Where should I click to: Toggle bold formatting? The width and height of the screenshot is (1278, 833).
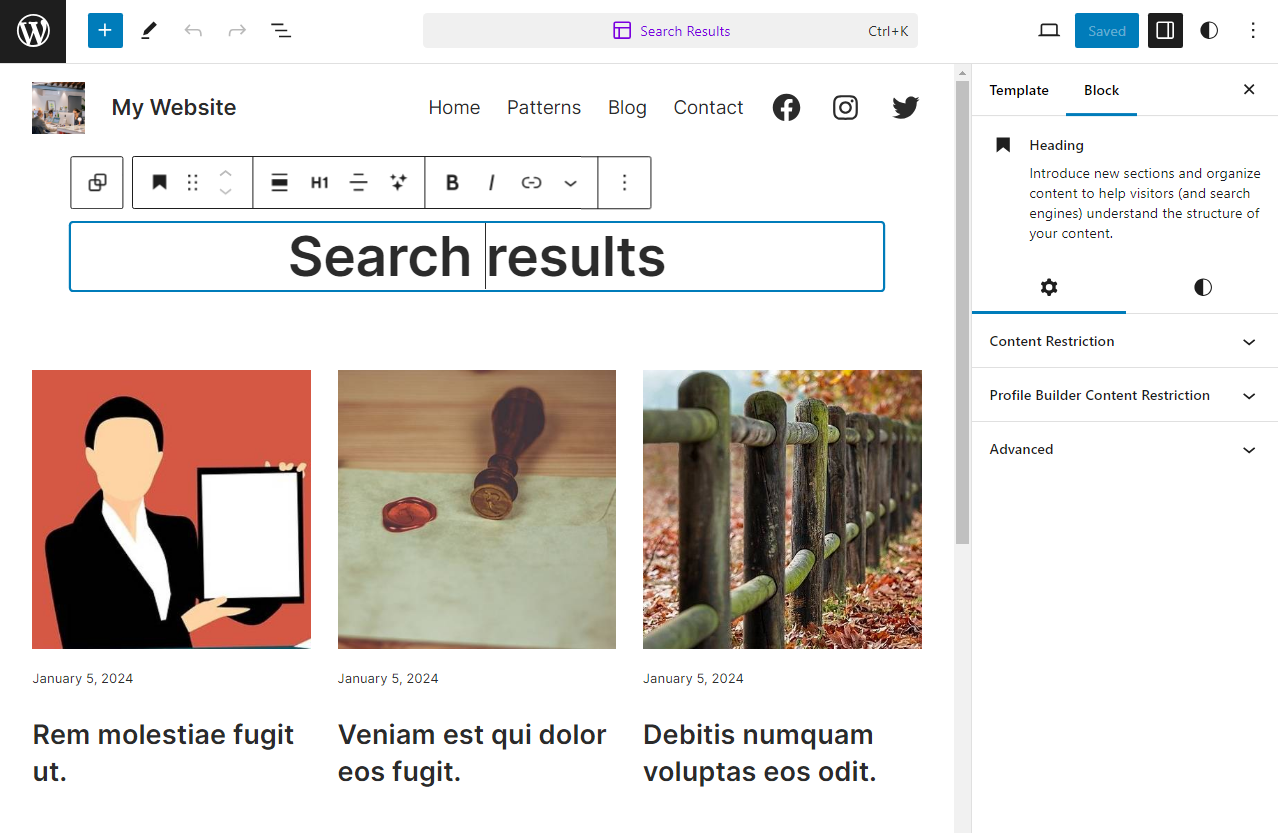point(452,183)
